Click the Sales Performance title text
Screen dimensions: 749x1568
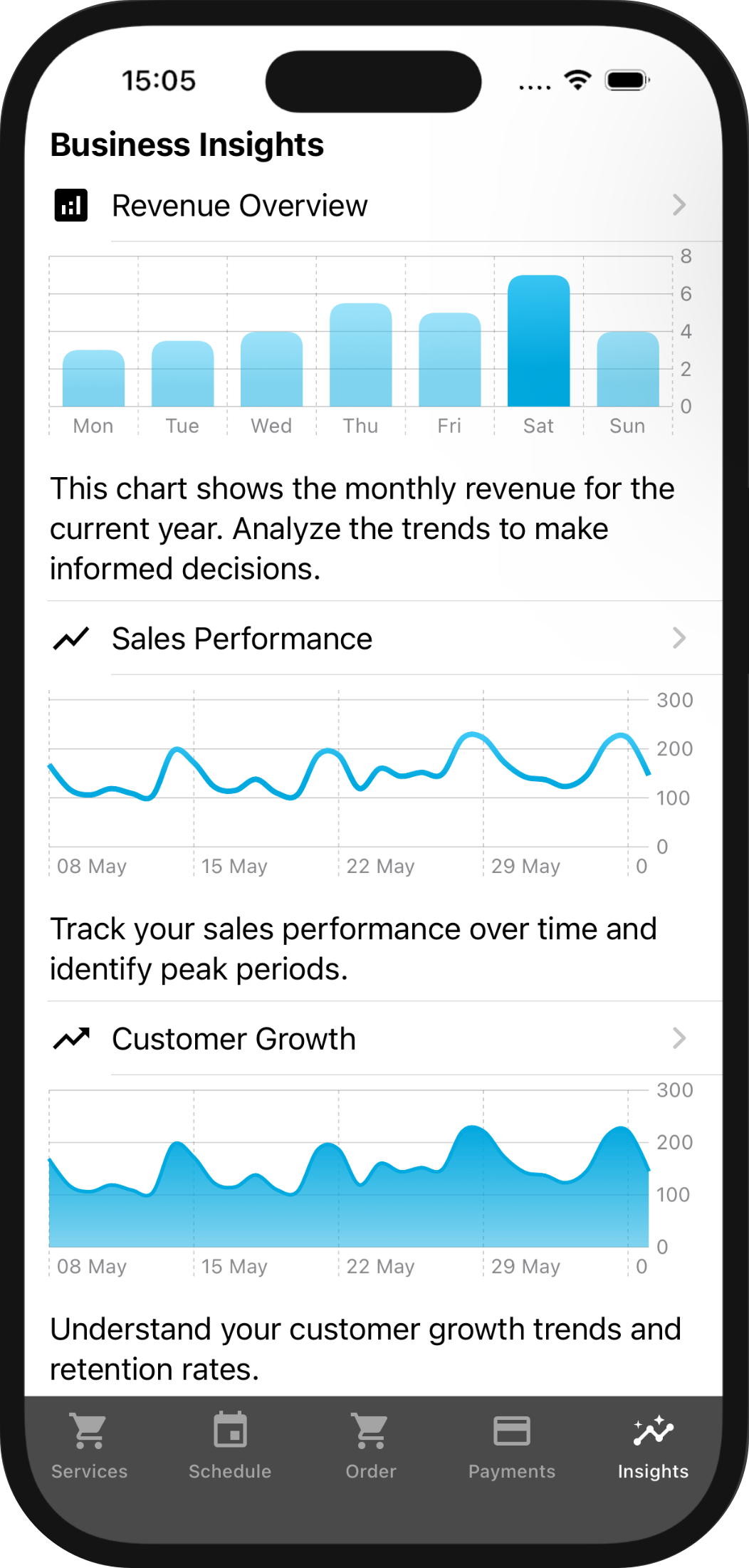click(x=242, y=639)
